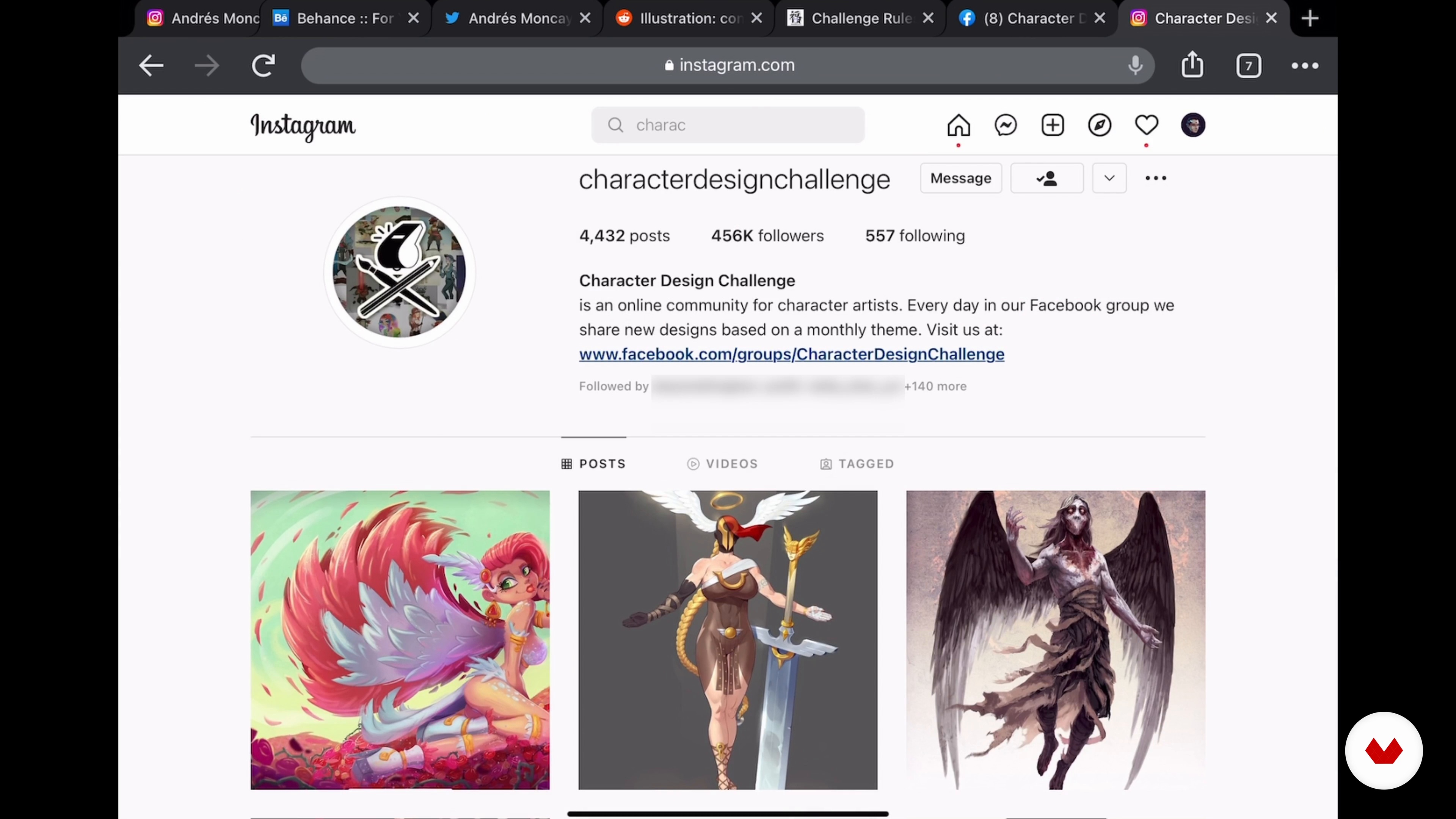Click the 'Character Design Challenge' bio name
This screenshot has width=1456, height=819.
point(687,281)
